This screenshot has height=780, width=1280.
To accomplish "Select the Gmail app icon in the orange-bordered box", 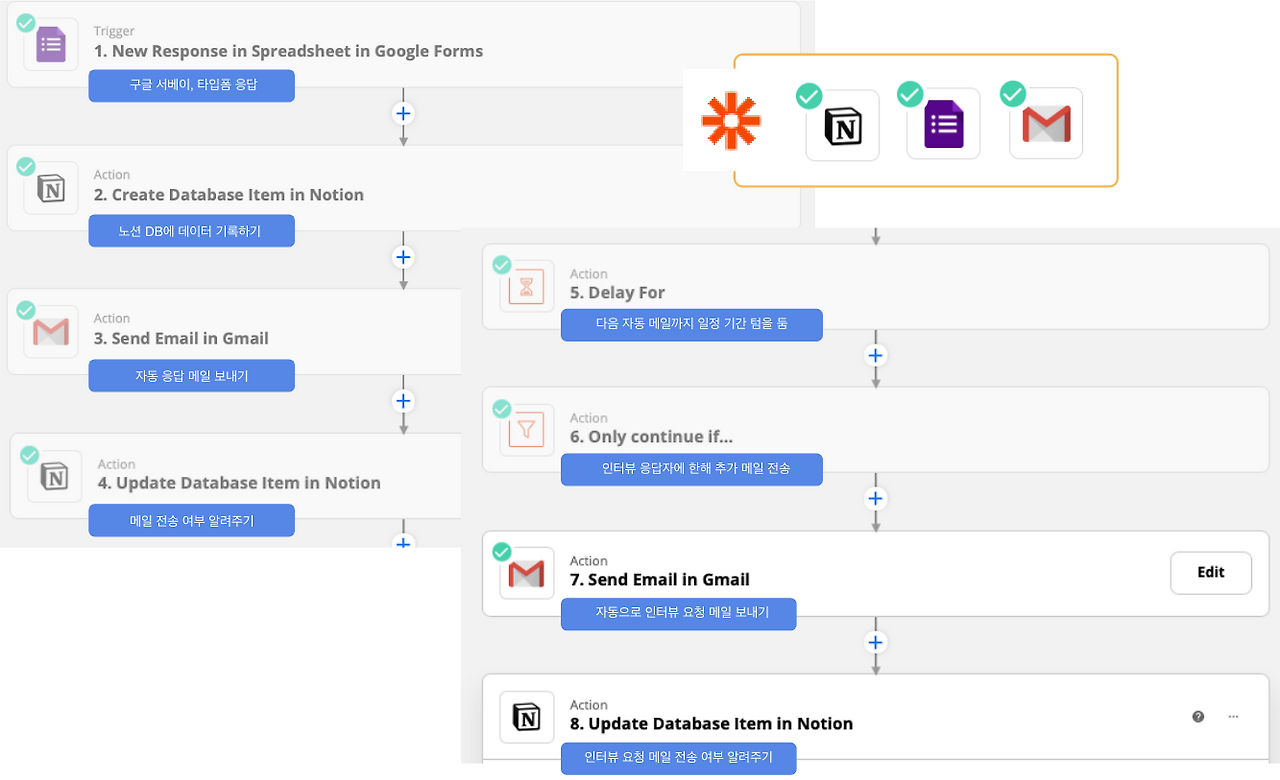I will [x=1046, y=124].
